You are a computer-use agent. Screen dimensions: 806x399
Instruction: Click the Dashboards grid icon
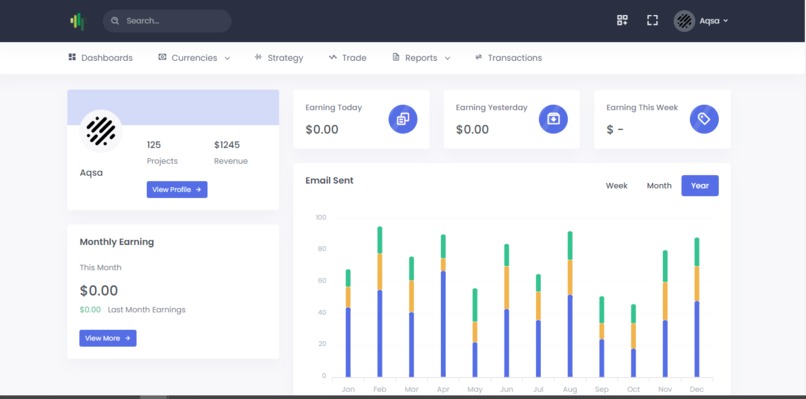[x=72, y=57]
